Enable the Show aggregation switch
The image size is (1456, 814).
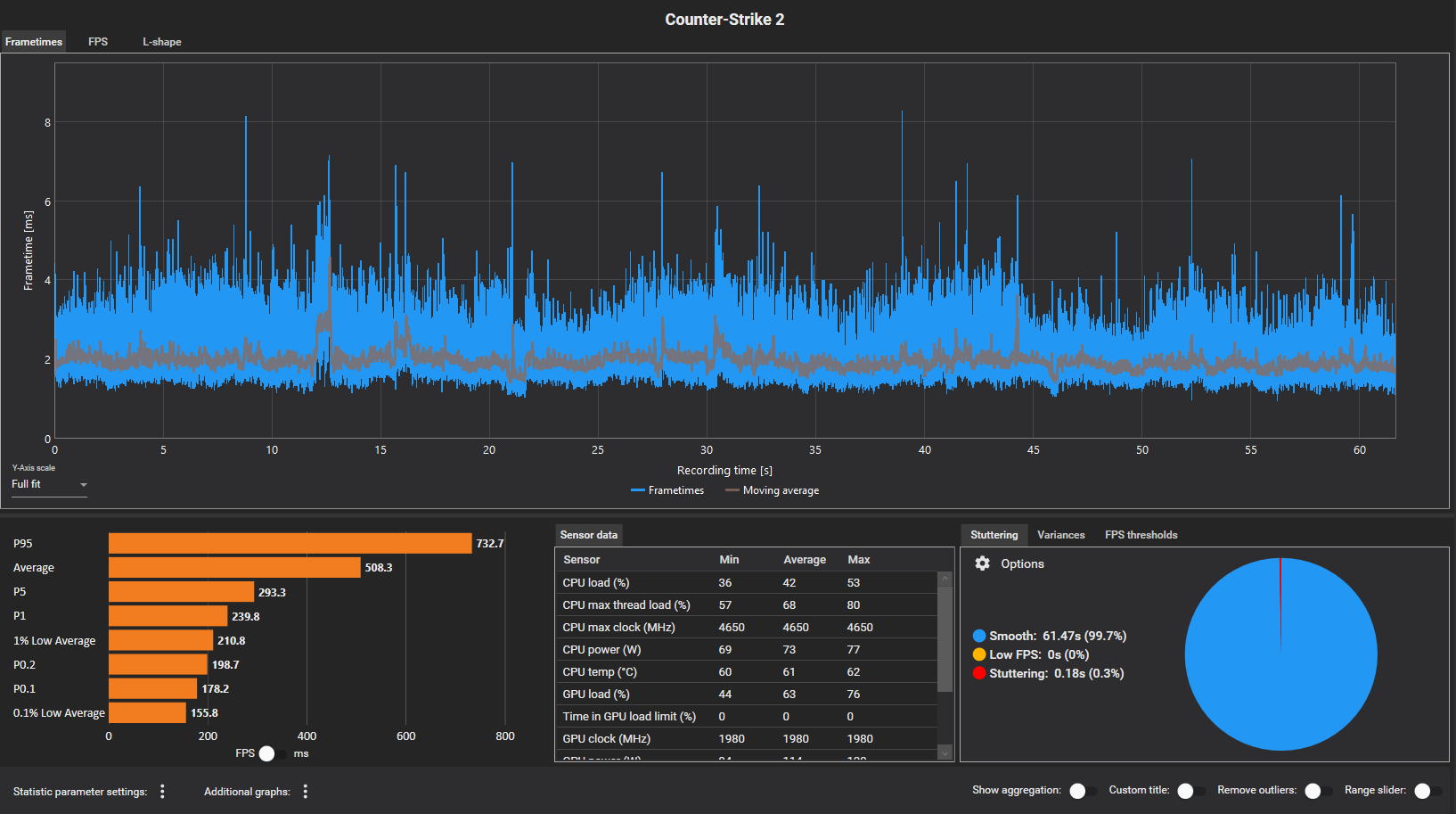[x=1084, y=791]
